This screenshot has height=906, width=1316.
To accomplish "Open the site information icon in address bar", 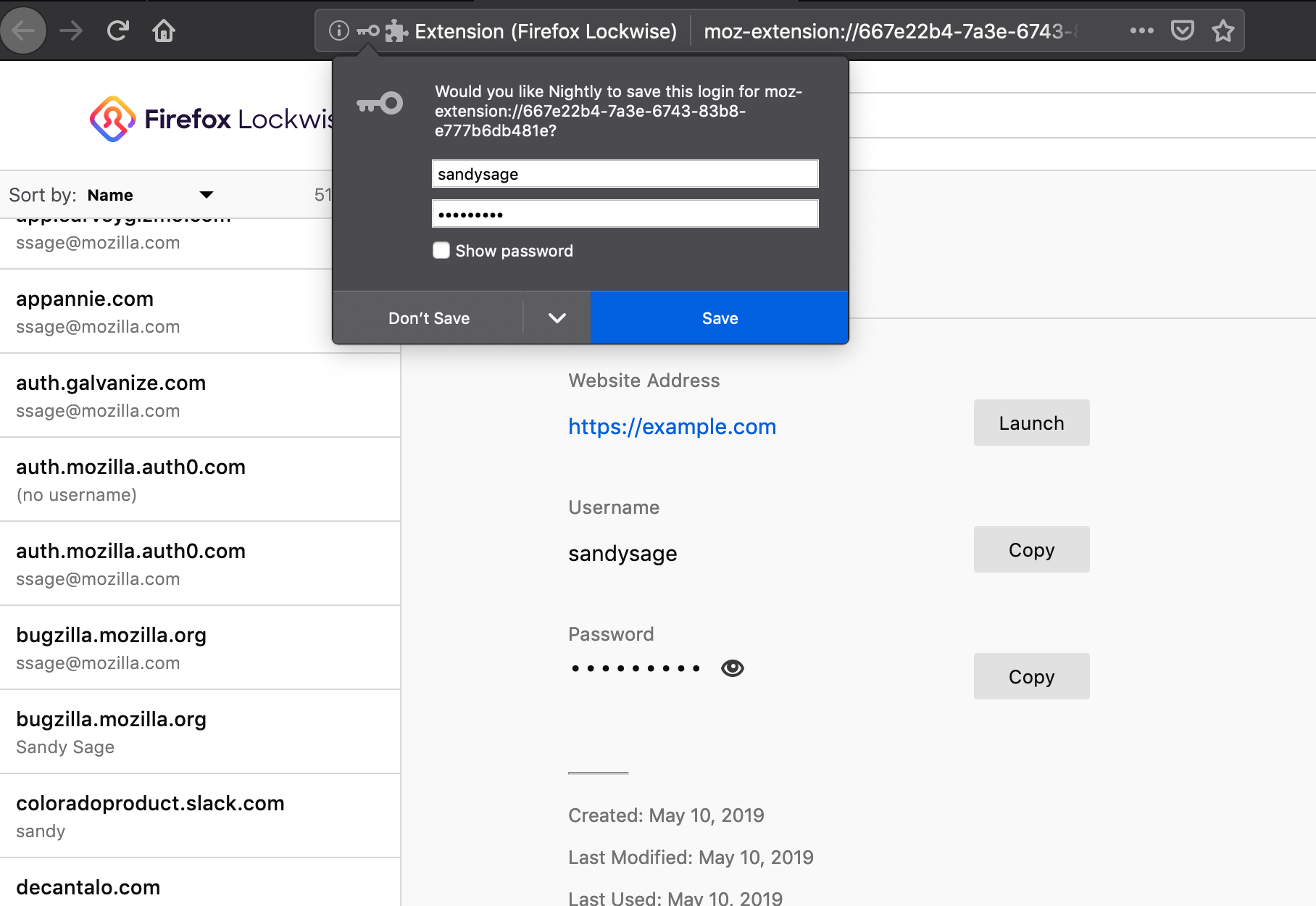I will point(338,30).
